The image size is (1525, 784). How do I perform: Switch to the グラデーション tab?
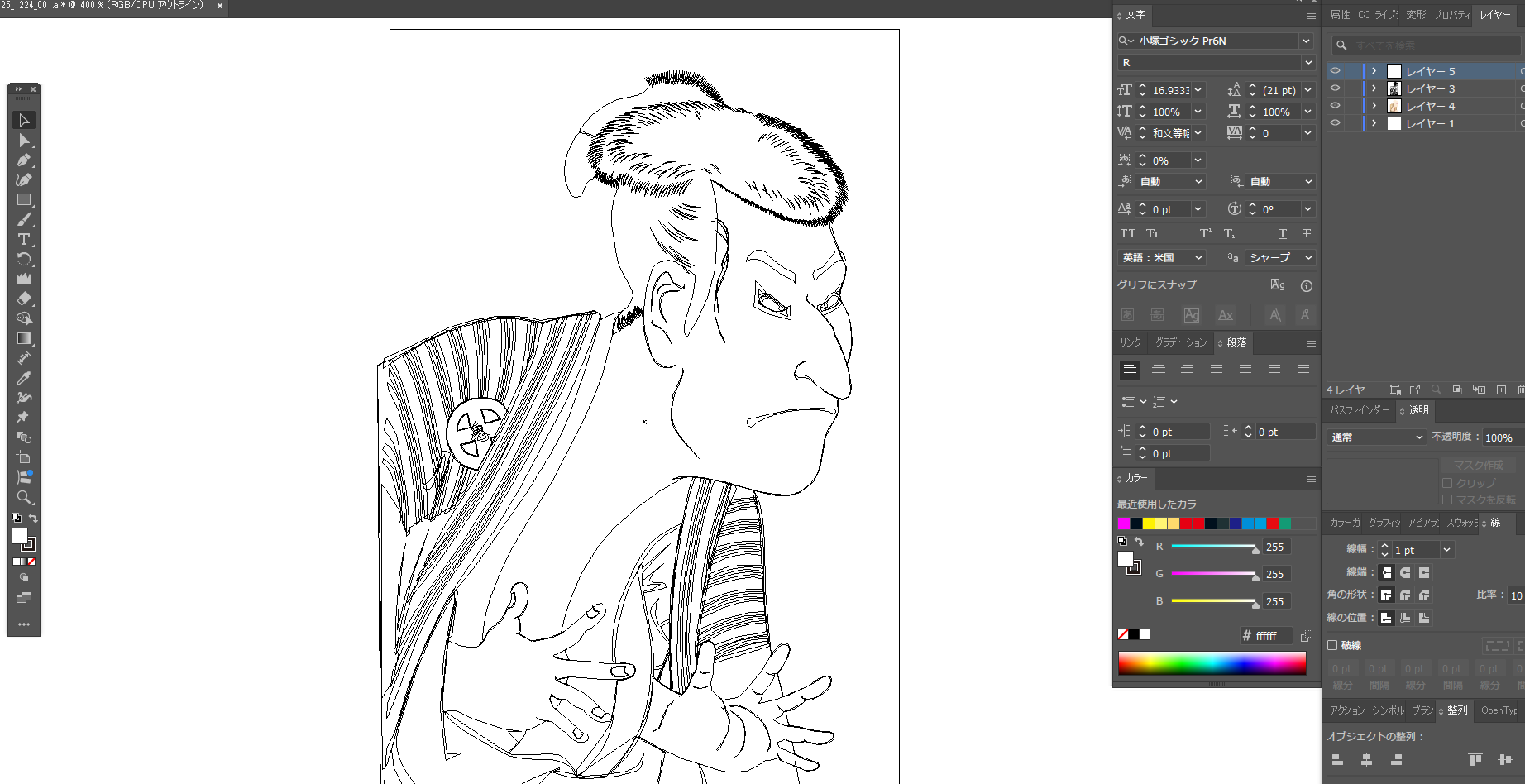[x=1180, y=342]
